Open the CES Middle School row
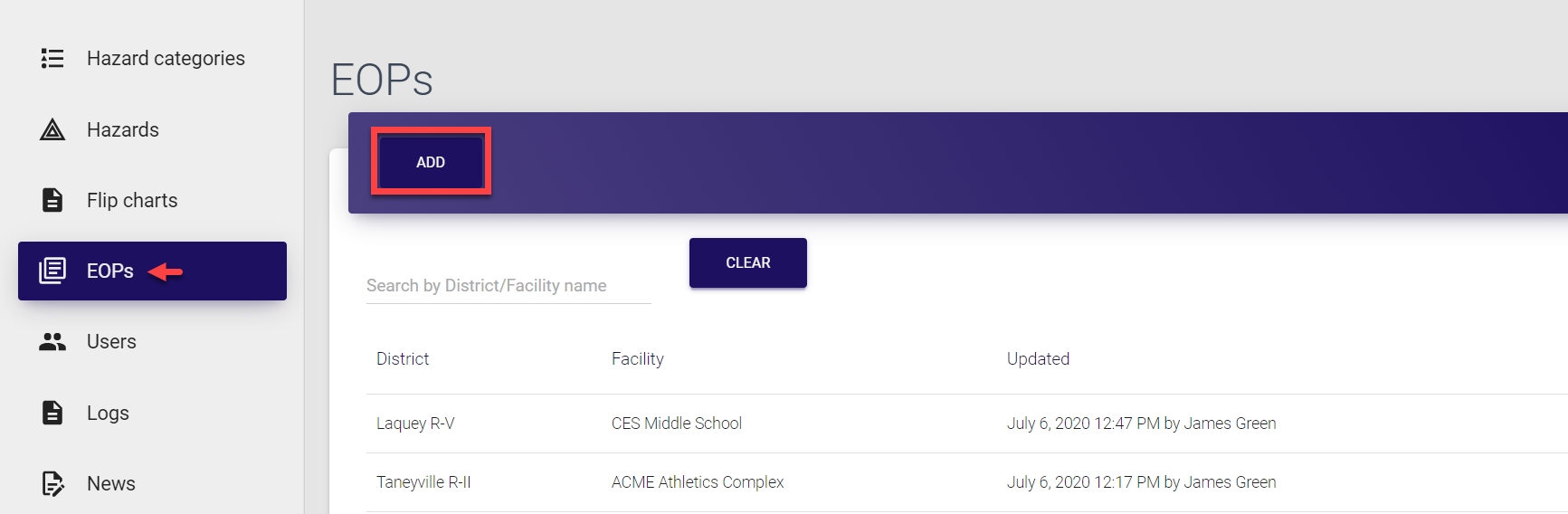The image size is (1568, 514). point(676,424)
